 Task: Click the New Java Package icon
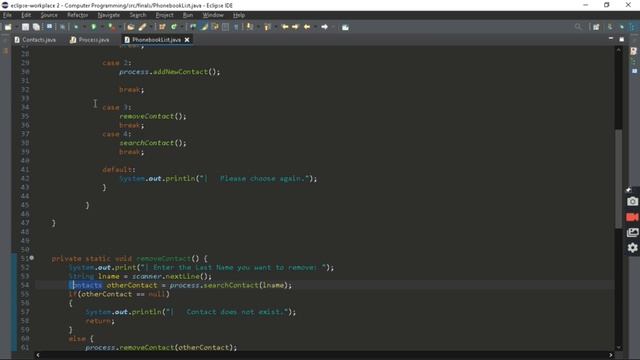click(162, 27)
